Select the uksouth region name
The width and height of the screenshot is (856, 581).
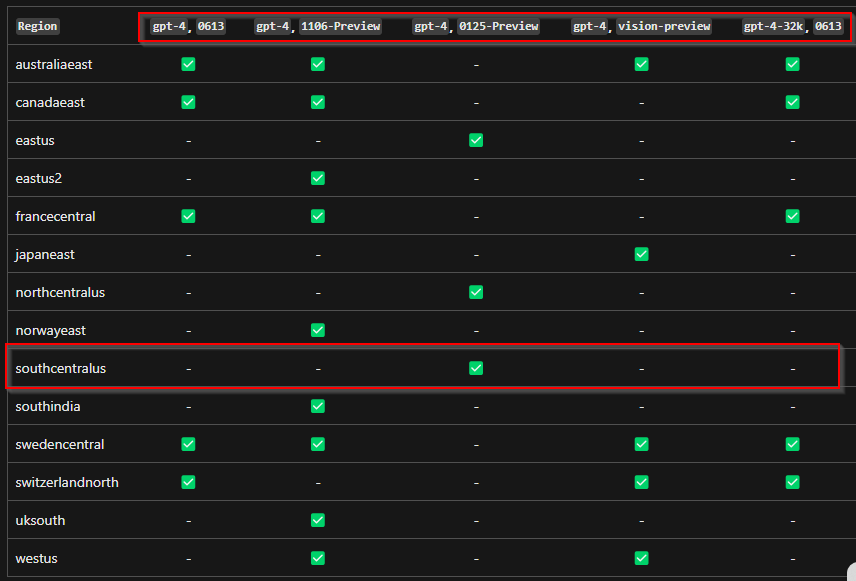(40, 520)
